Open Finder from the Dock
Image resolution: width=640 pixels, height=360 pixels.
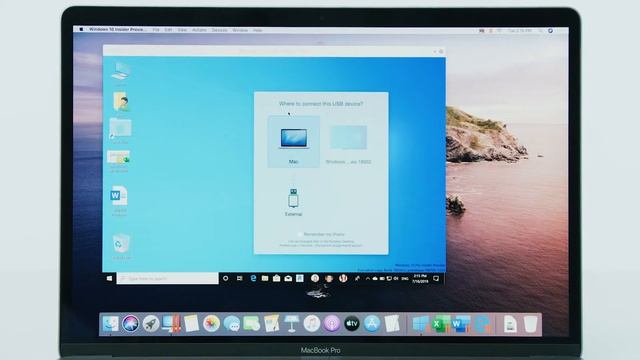[x=110, y=324]
